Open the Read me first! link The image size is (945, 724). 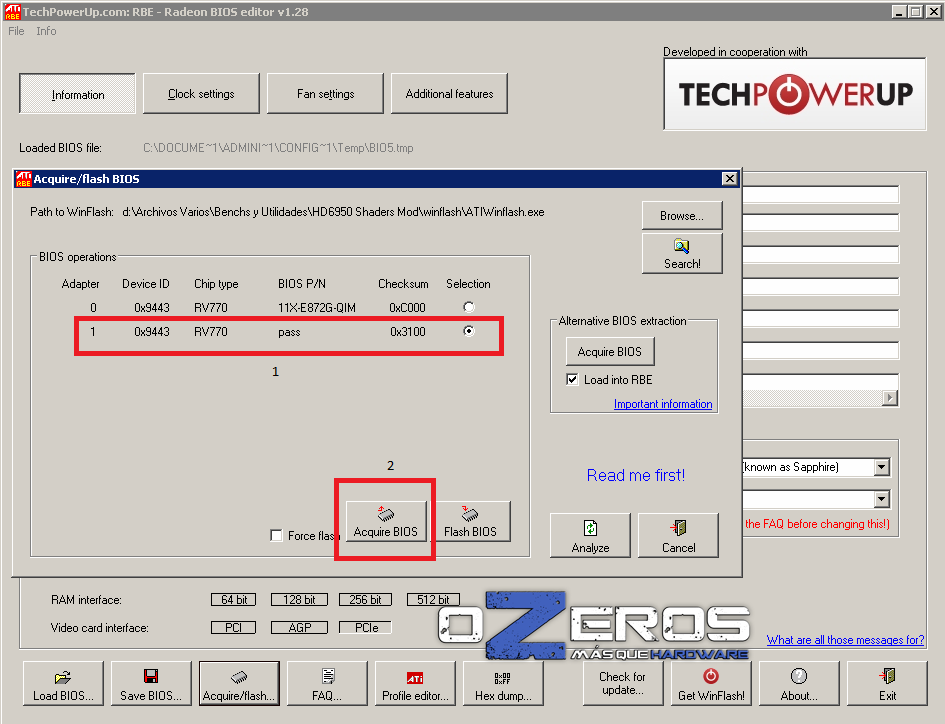tap(636, 476)
